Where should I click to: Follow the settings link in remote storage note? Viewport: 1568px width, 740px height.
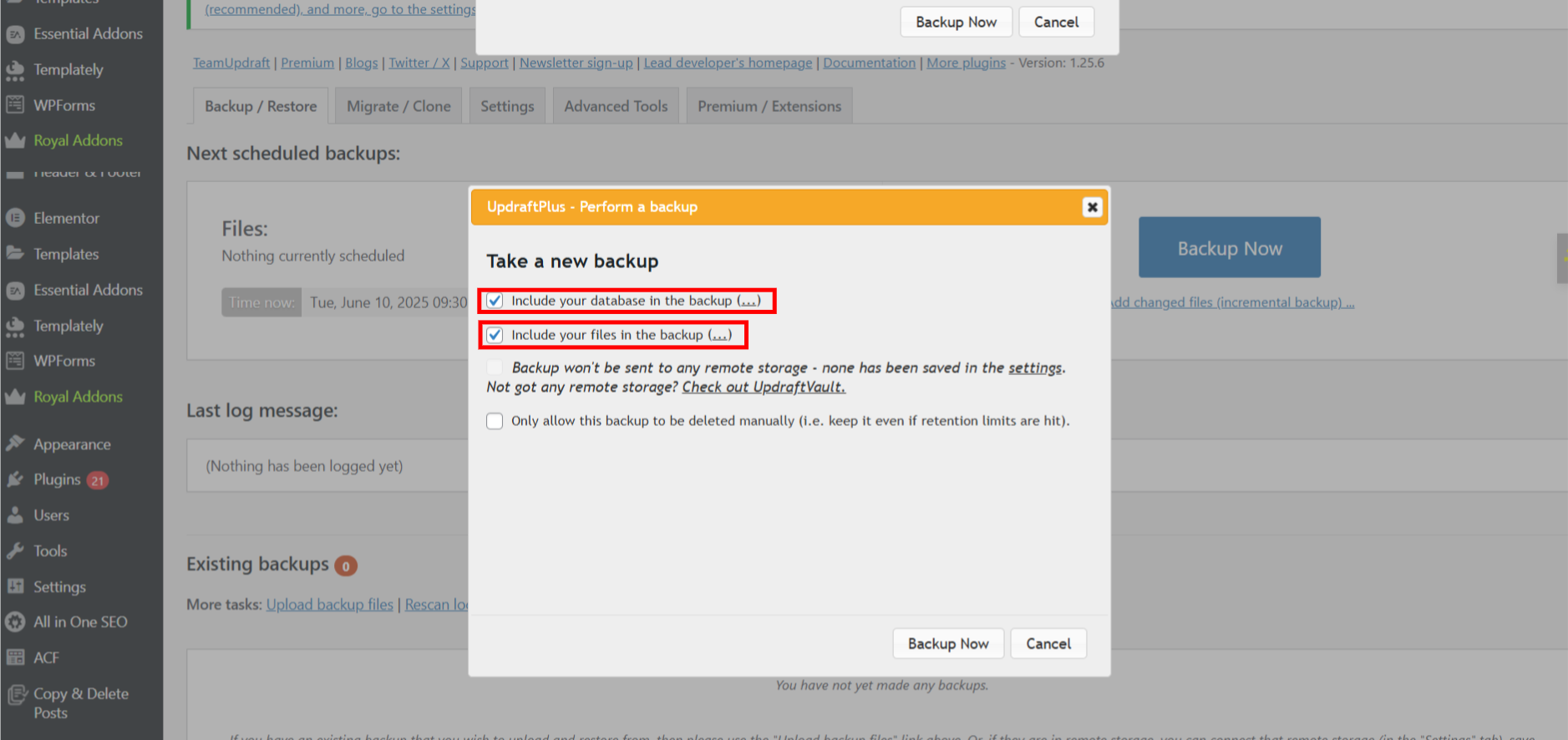pos(1035,367)
